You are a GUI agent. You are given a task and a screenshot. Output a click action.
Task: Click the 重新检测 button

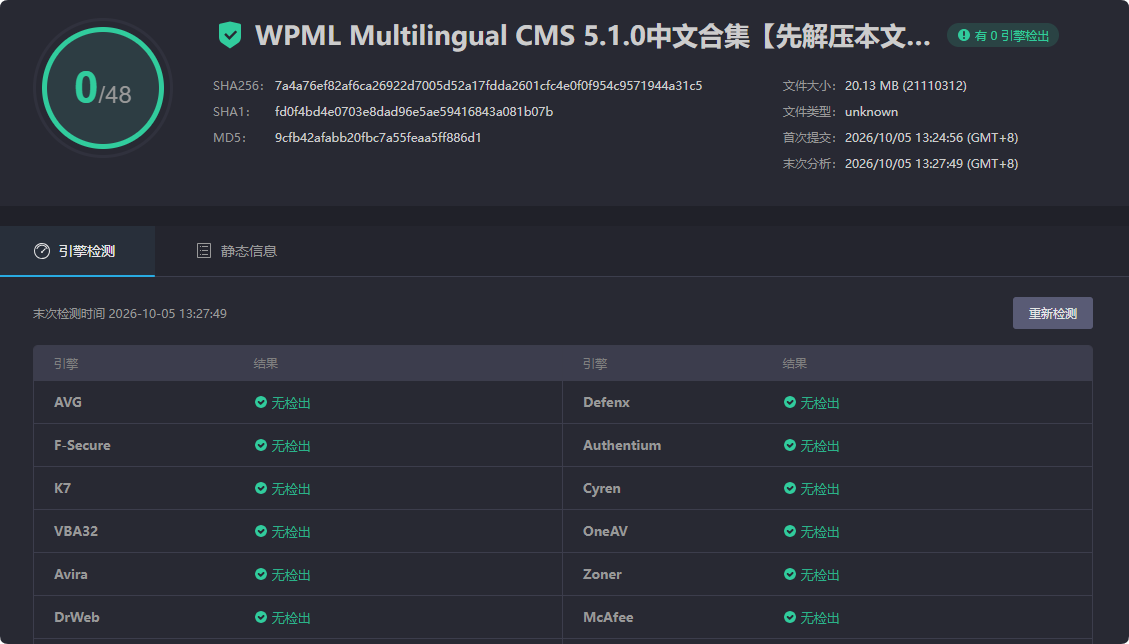pos(1053,313)
